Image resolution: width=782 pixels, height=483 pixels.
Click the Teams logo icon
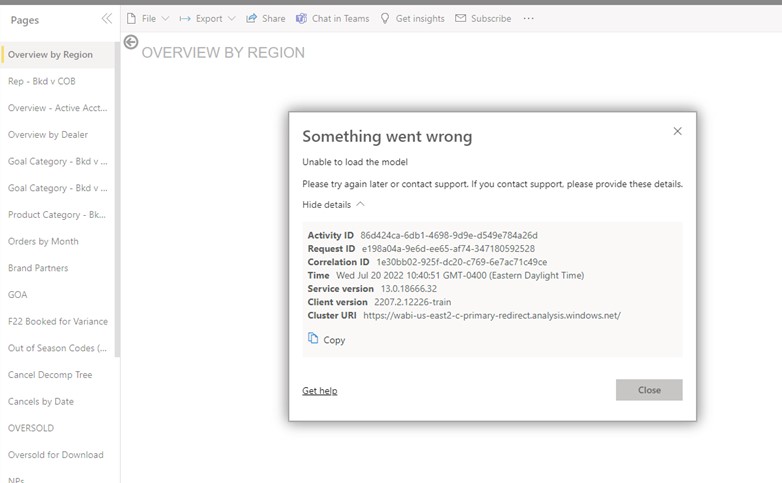[x=301, y=18]
